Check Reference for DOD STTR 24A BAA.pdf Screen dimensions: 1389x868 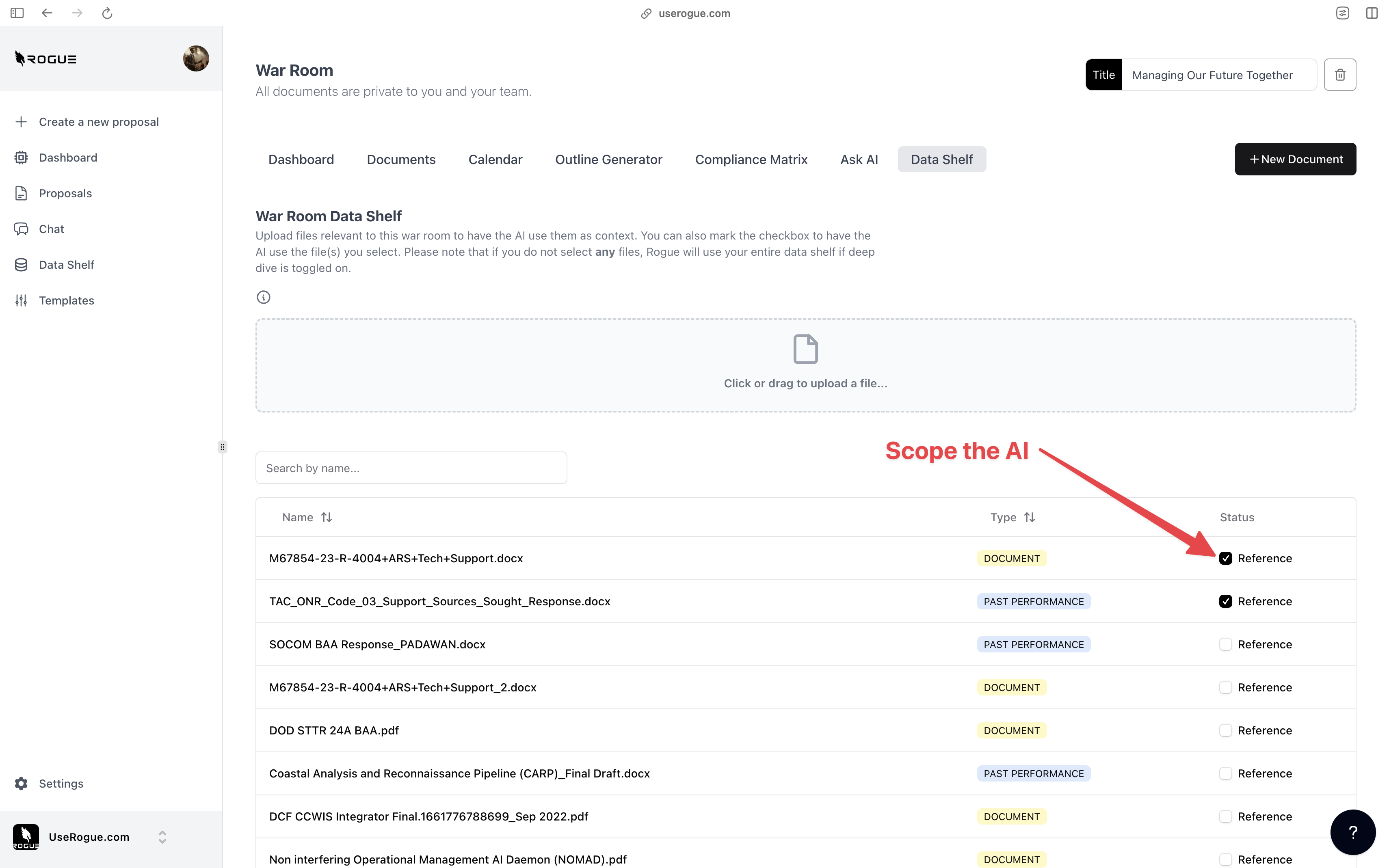point(1225,730)
